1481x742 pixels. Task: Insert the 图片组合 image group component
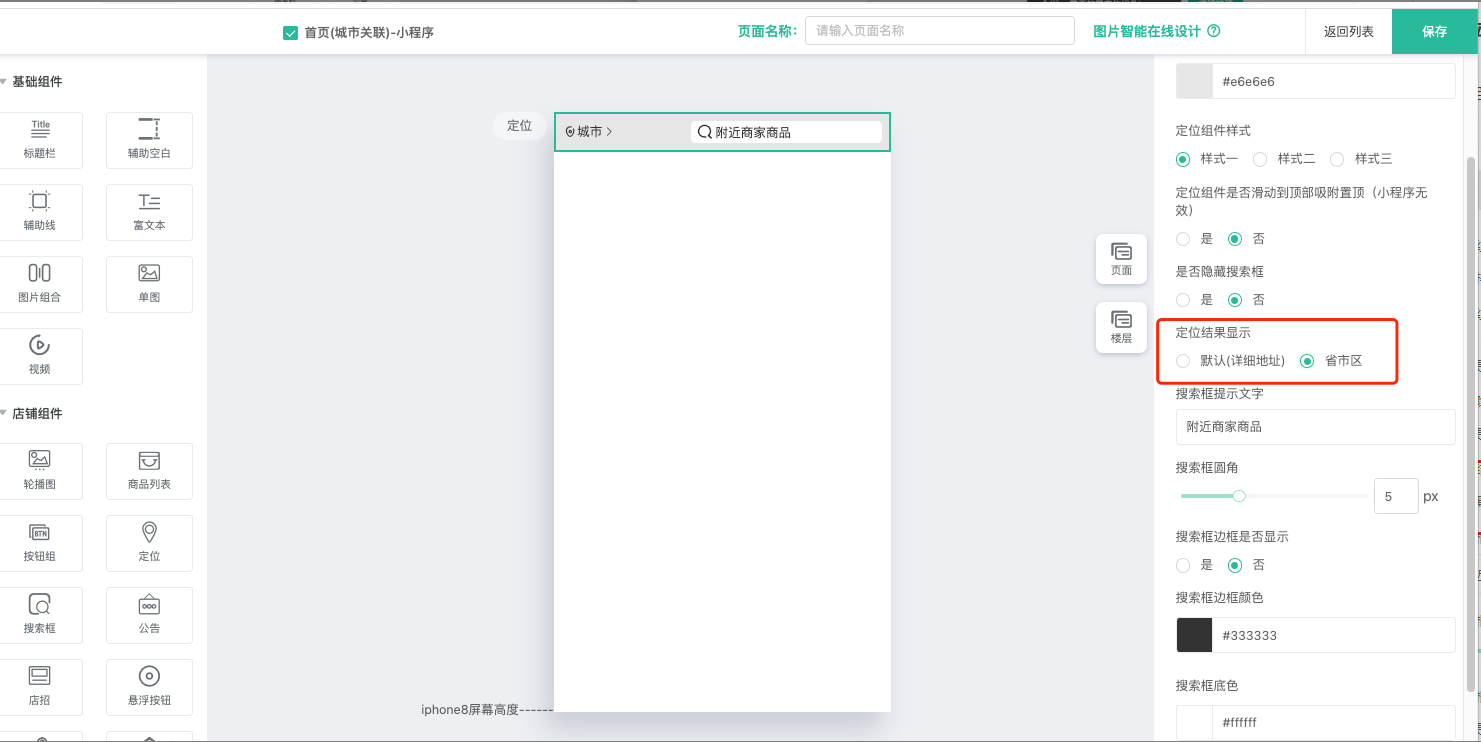[40, 284]
